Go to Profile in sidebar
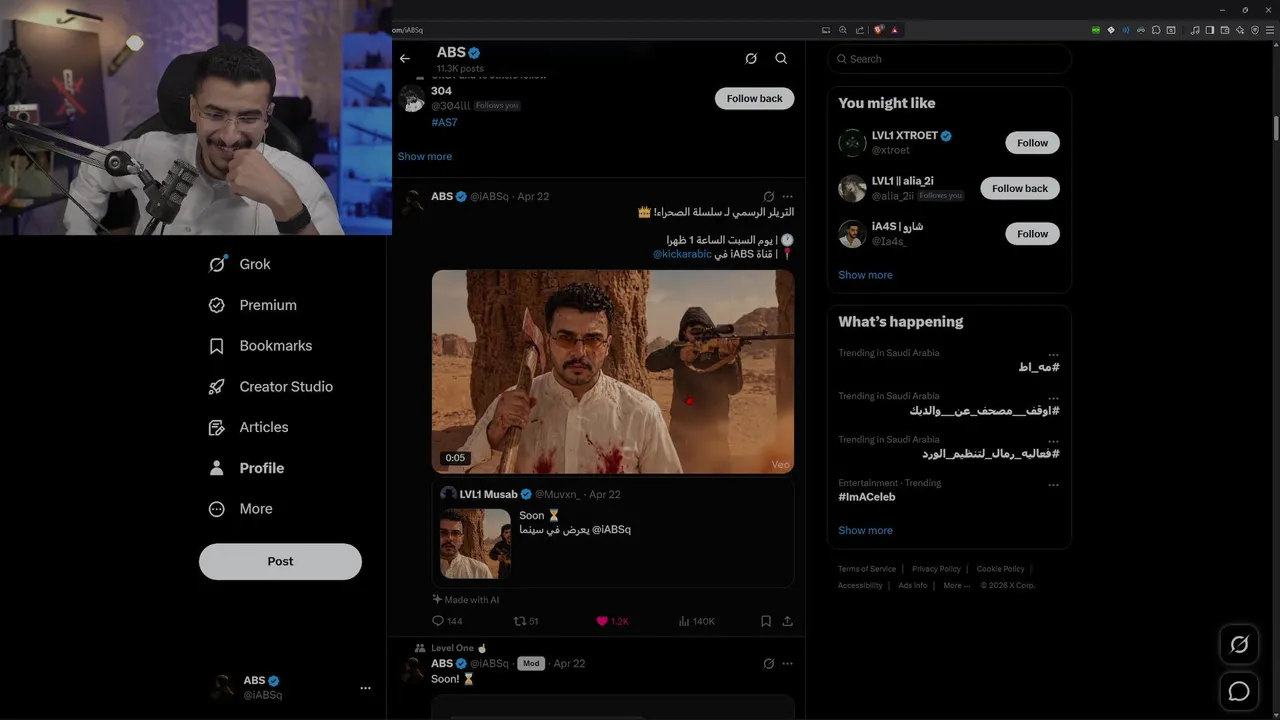The image size is (1280, 720). point(246,468)
